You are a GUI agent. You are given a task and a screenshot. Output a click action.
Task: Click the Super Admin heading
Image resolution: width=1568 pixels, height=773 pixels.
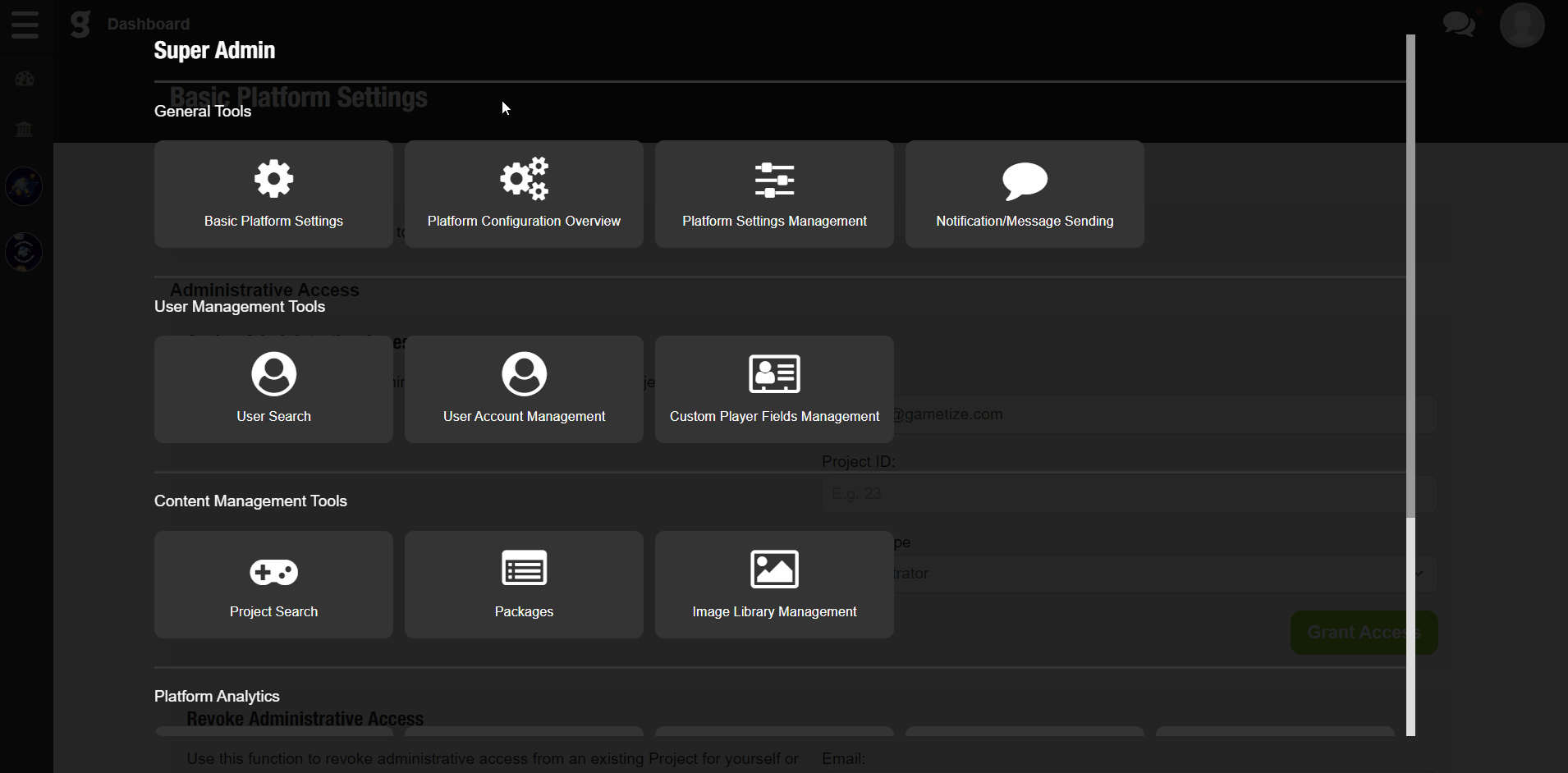214,50
